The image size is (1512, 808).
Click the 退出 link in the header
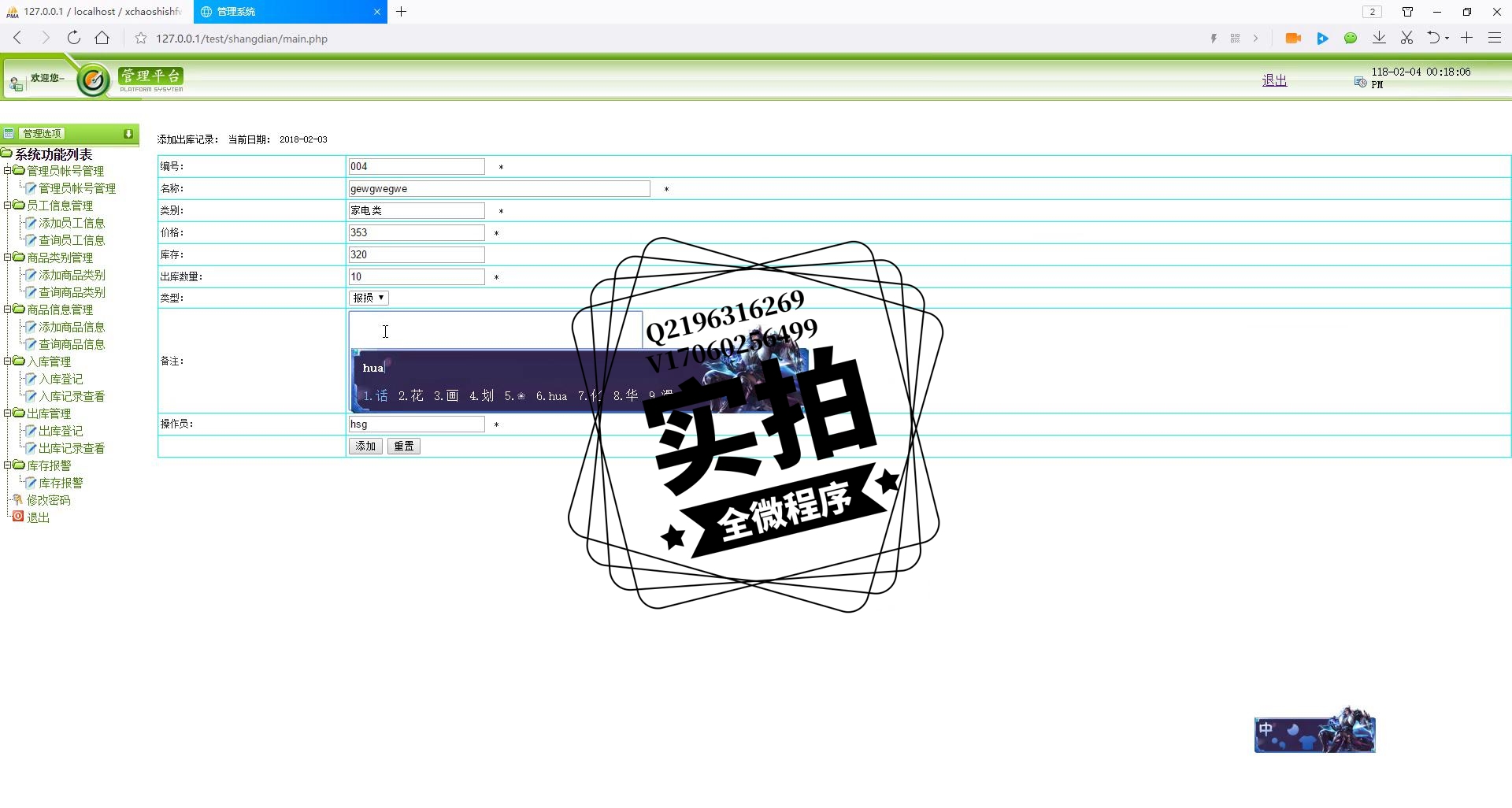click(1274, 80)
